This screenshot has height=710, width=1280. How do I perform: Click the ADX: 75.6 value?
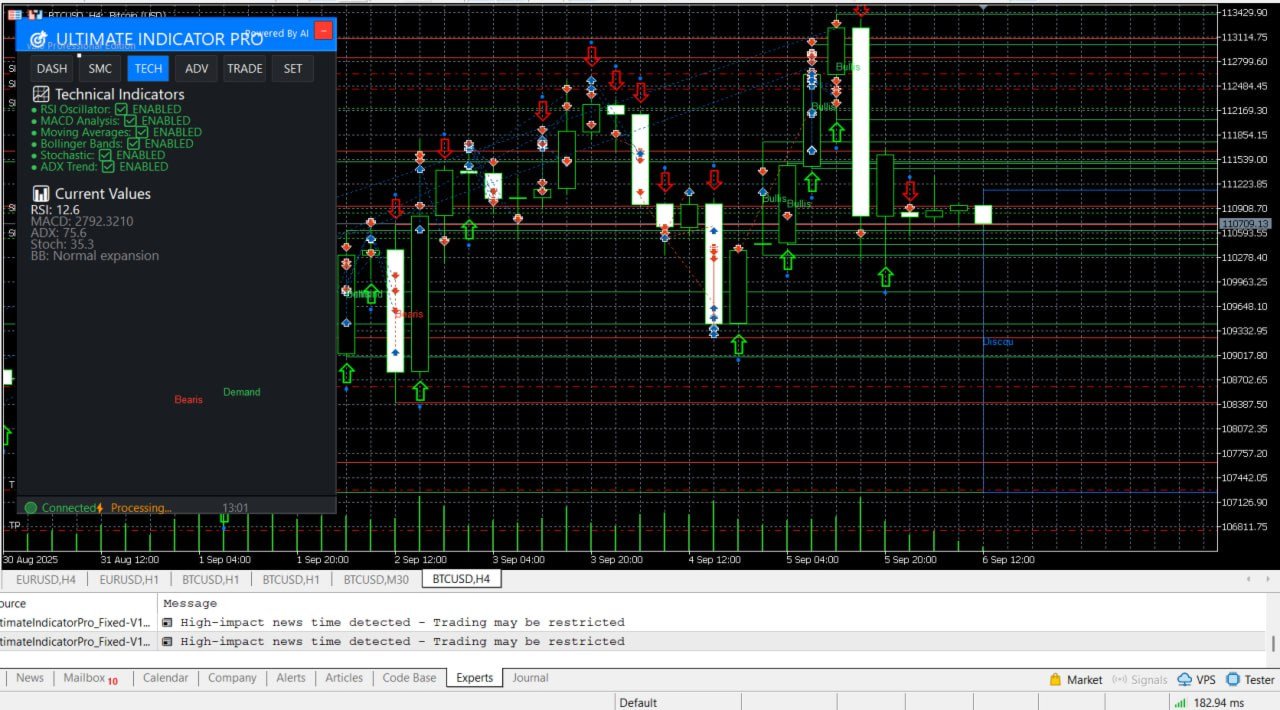(x=58, y=233)
